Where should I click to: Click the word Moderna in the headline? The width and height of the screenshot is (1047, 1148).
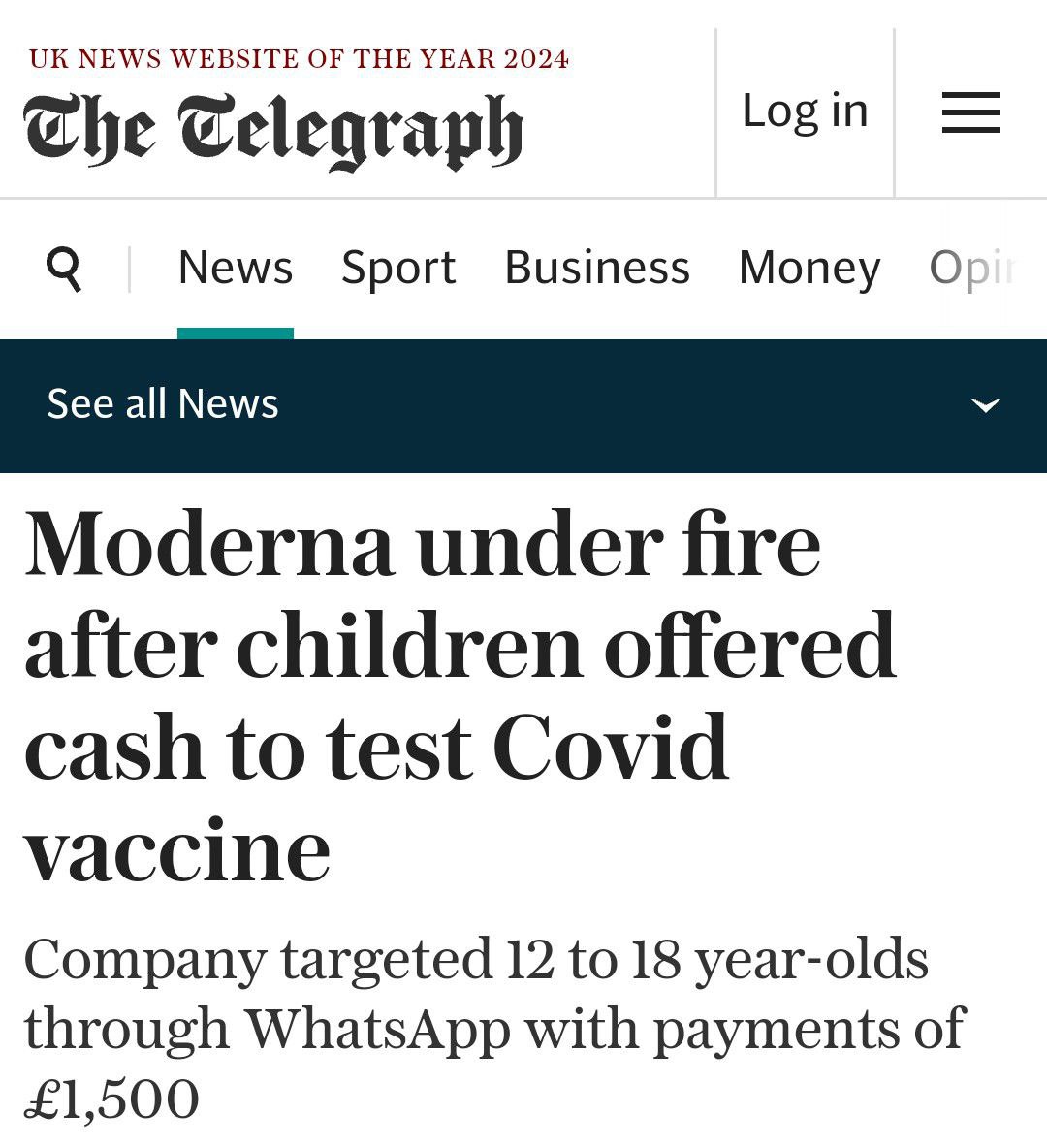pos(209,545)
